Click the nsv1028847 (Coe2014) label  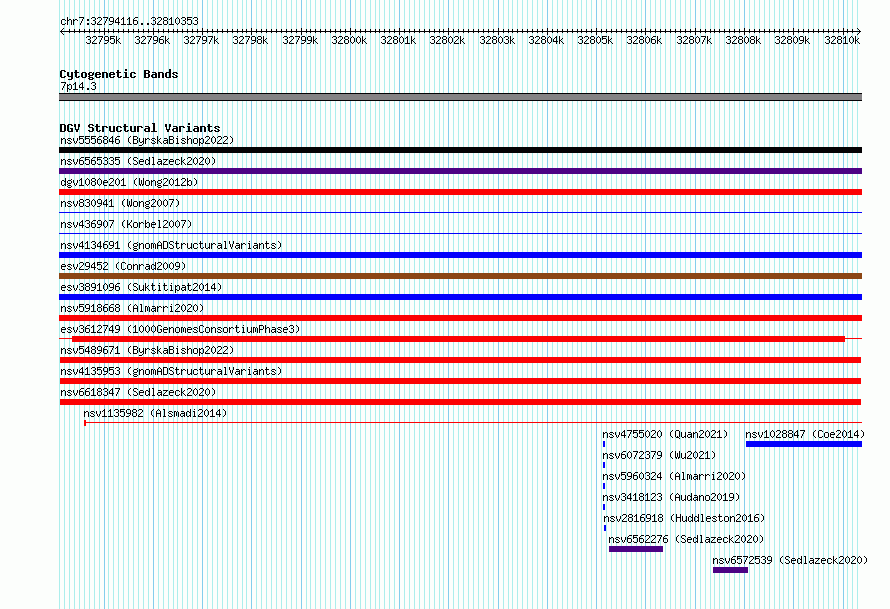click(805, 434)
